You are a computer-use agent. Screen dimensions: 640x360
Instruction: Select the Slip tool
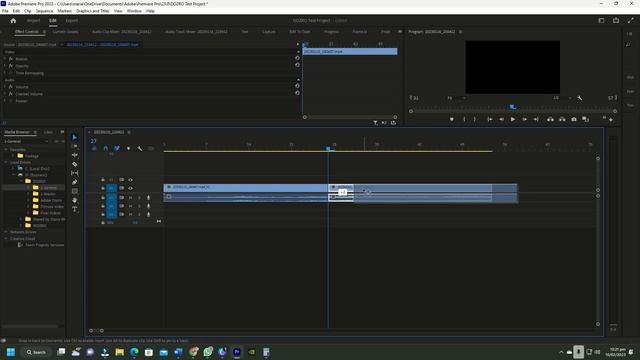74,173
